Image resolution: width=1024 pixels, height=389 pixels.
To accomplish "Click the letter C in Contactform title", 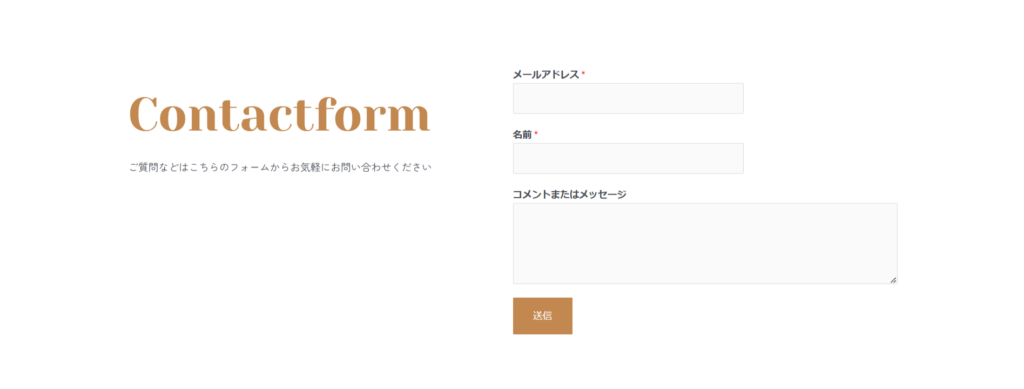I will coord(145,115).
